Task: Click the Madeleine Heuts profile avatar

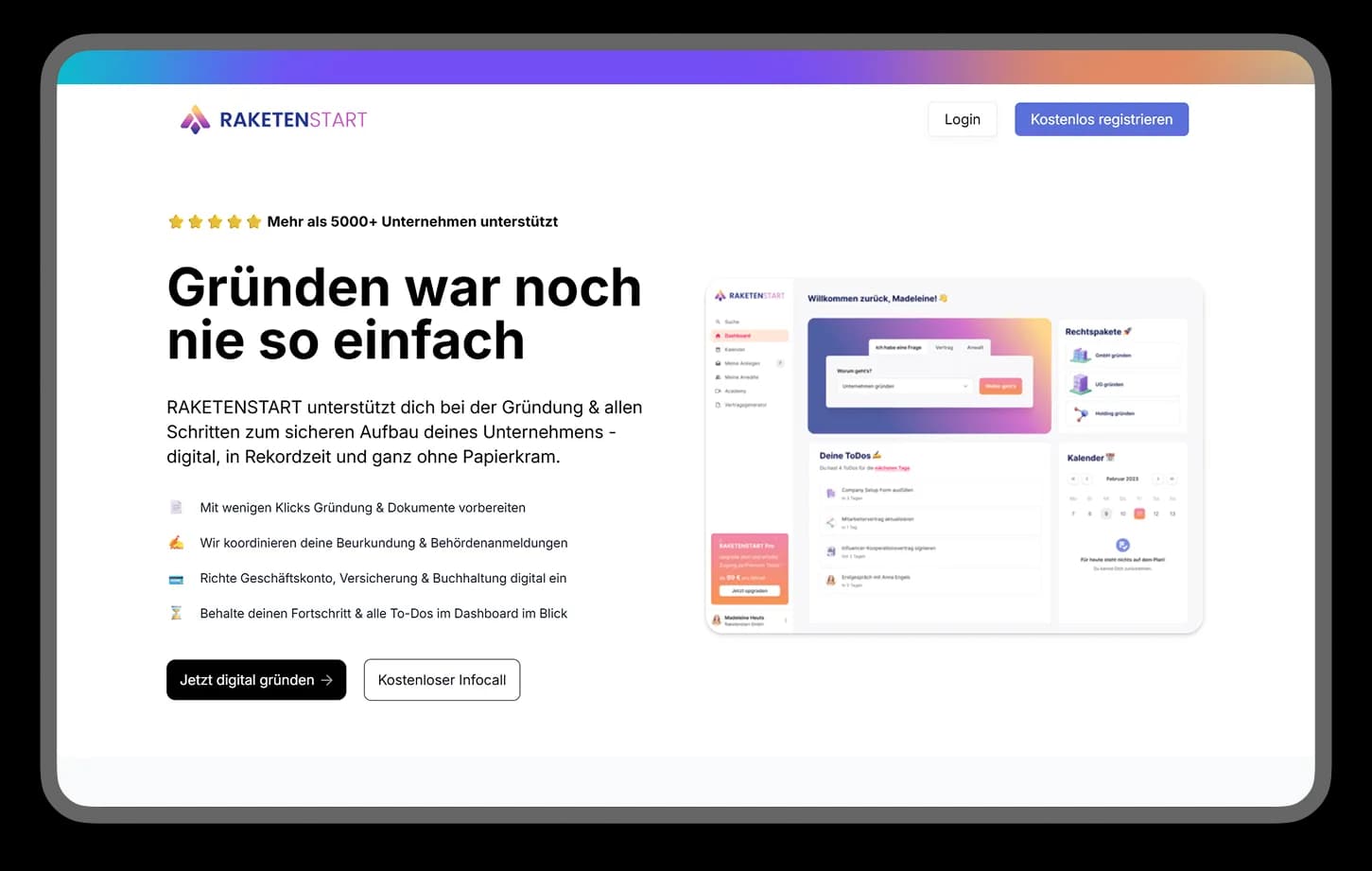Action: pos(718,620)
